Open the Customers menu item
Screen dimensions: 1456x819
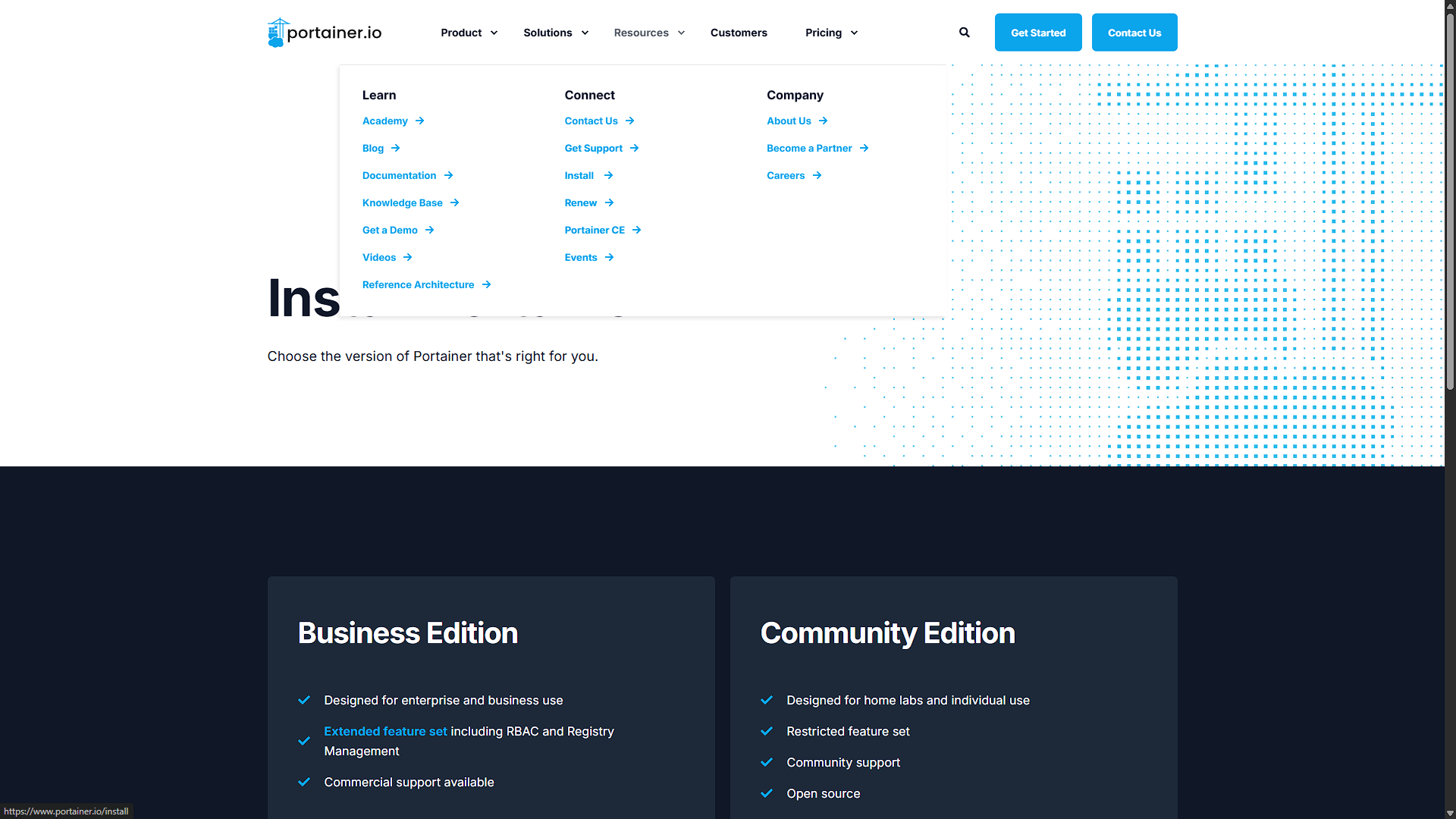pyautogui.click(x=739, y=33)
